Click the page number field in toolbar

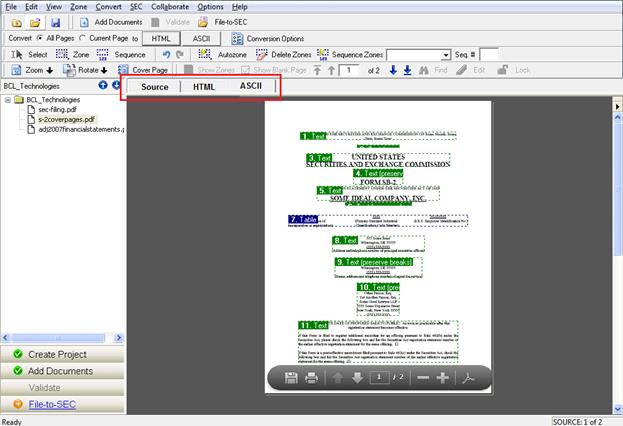(351, 70)
